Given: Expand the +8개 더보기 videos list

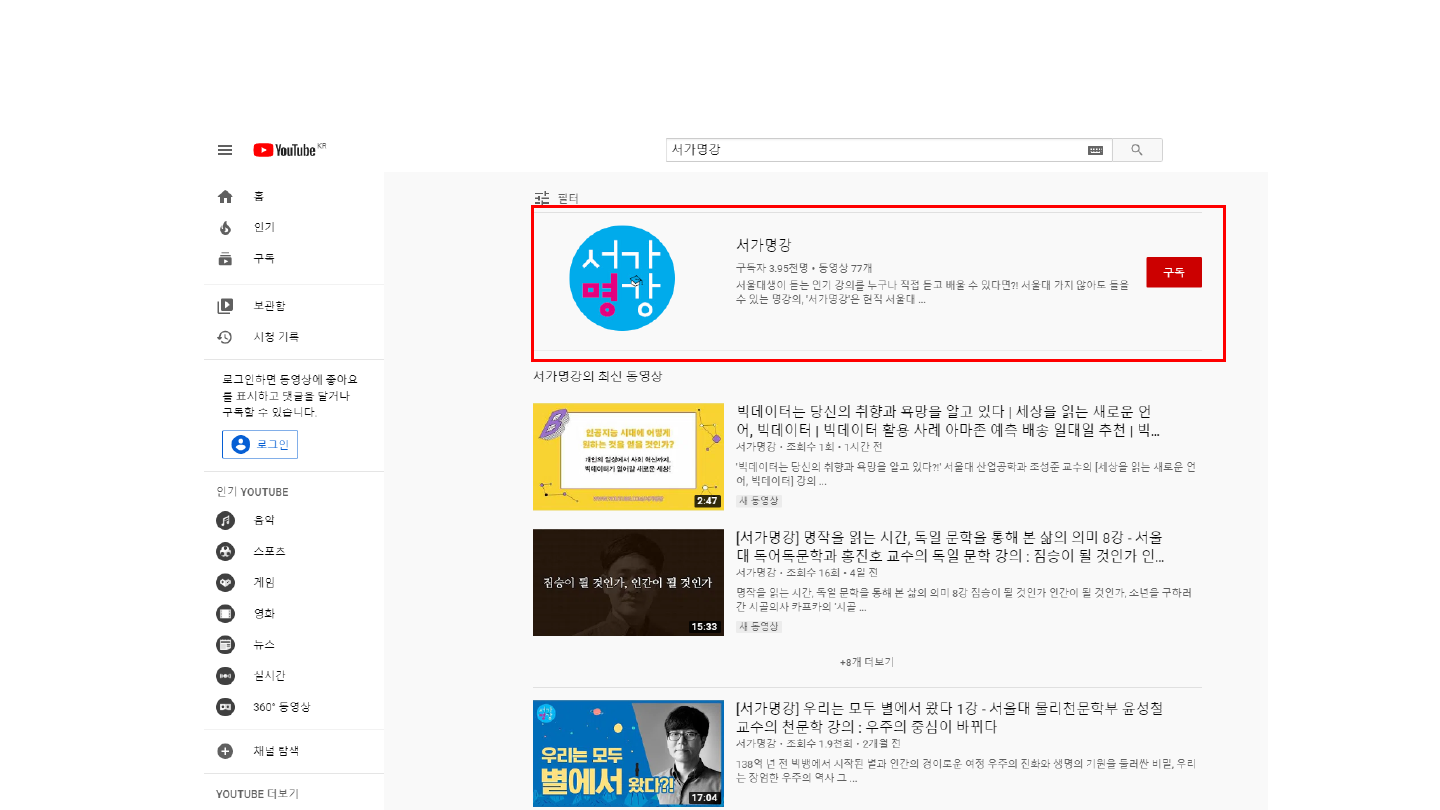Looking at the screenshot, I should tap(867, 662).
